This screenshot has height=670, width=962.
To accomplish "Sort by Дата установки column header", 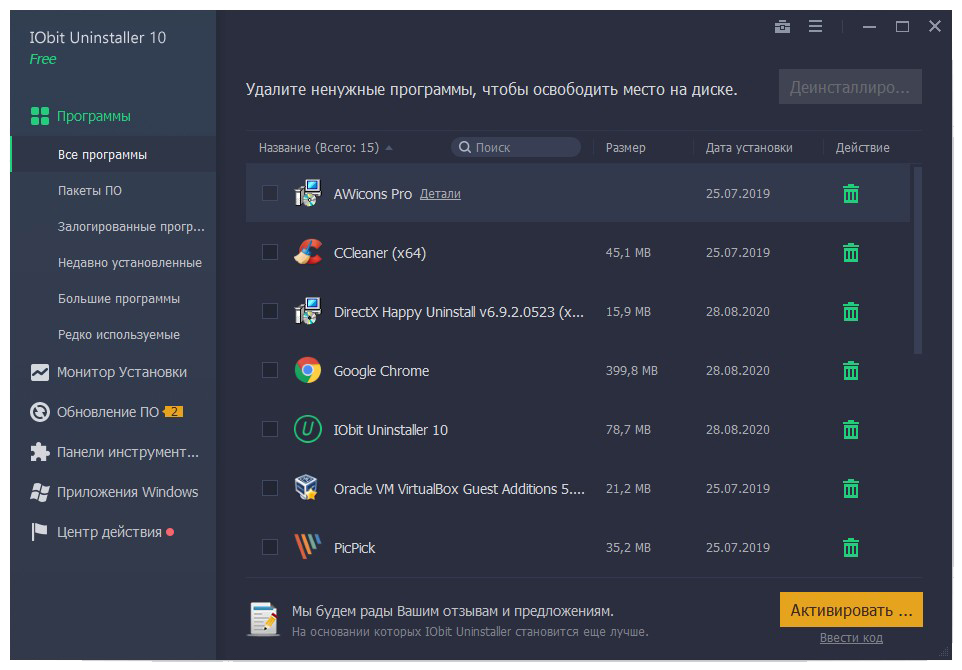I will tap(748, 148).
